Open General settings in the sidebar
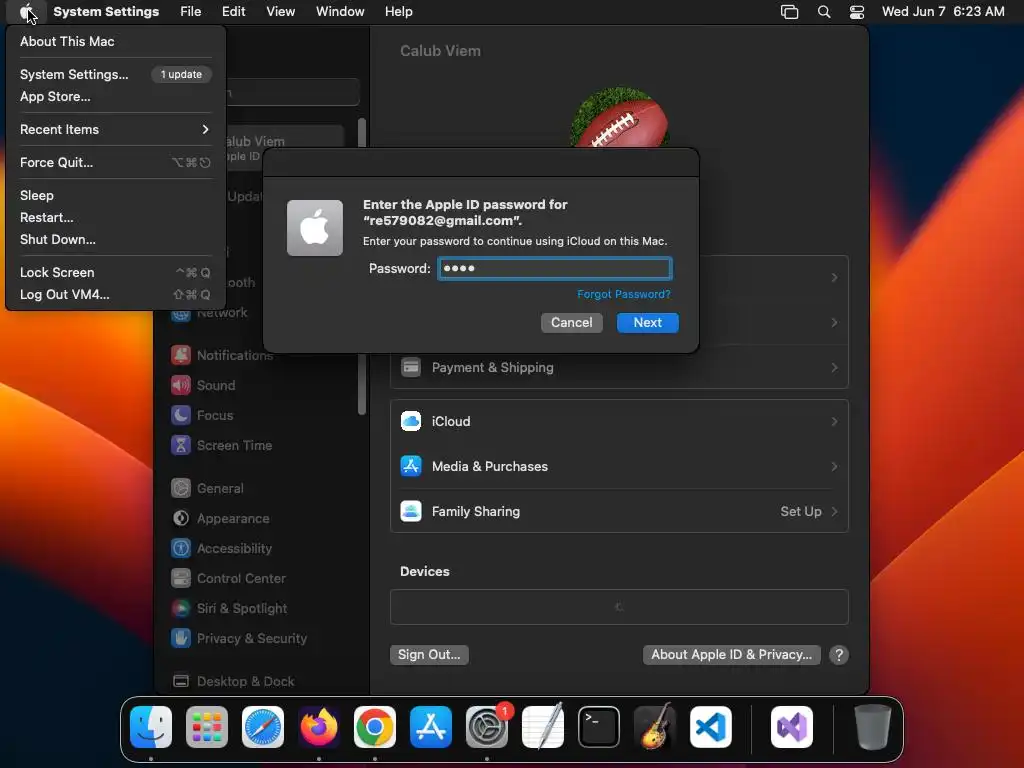This screenshot has width=1024, height=768. pos(208,488)
